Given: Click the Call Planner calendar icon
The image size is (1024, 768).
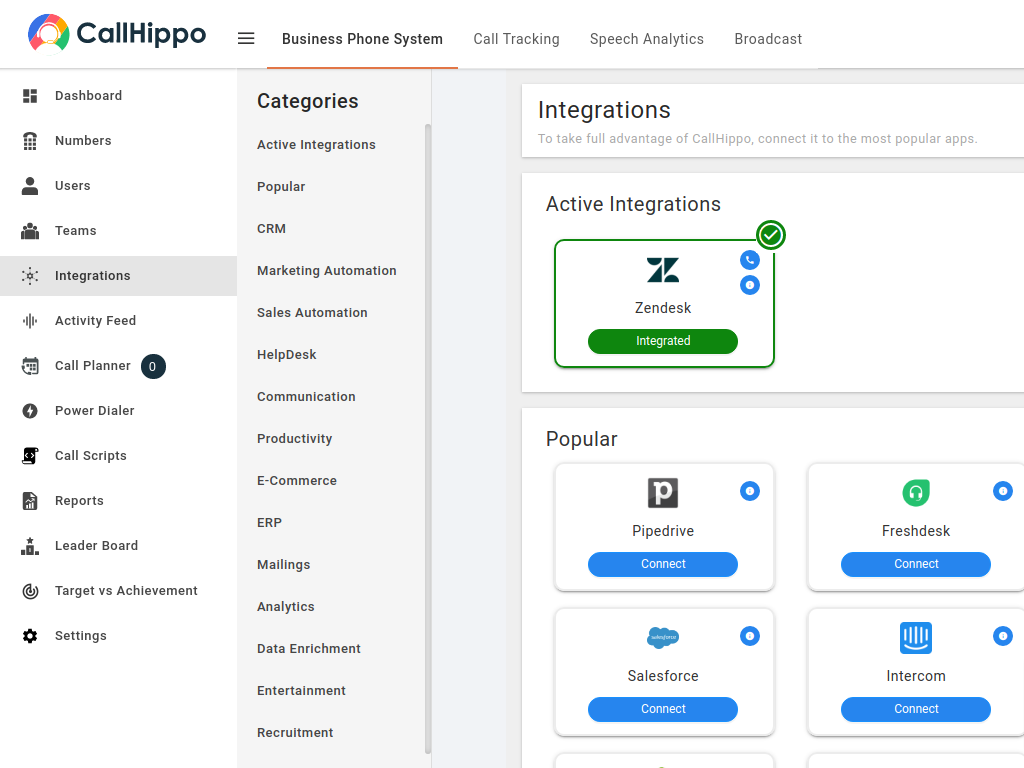Looking at the screenshot, I should [x=30, y=366].
